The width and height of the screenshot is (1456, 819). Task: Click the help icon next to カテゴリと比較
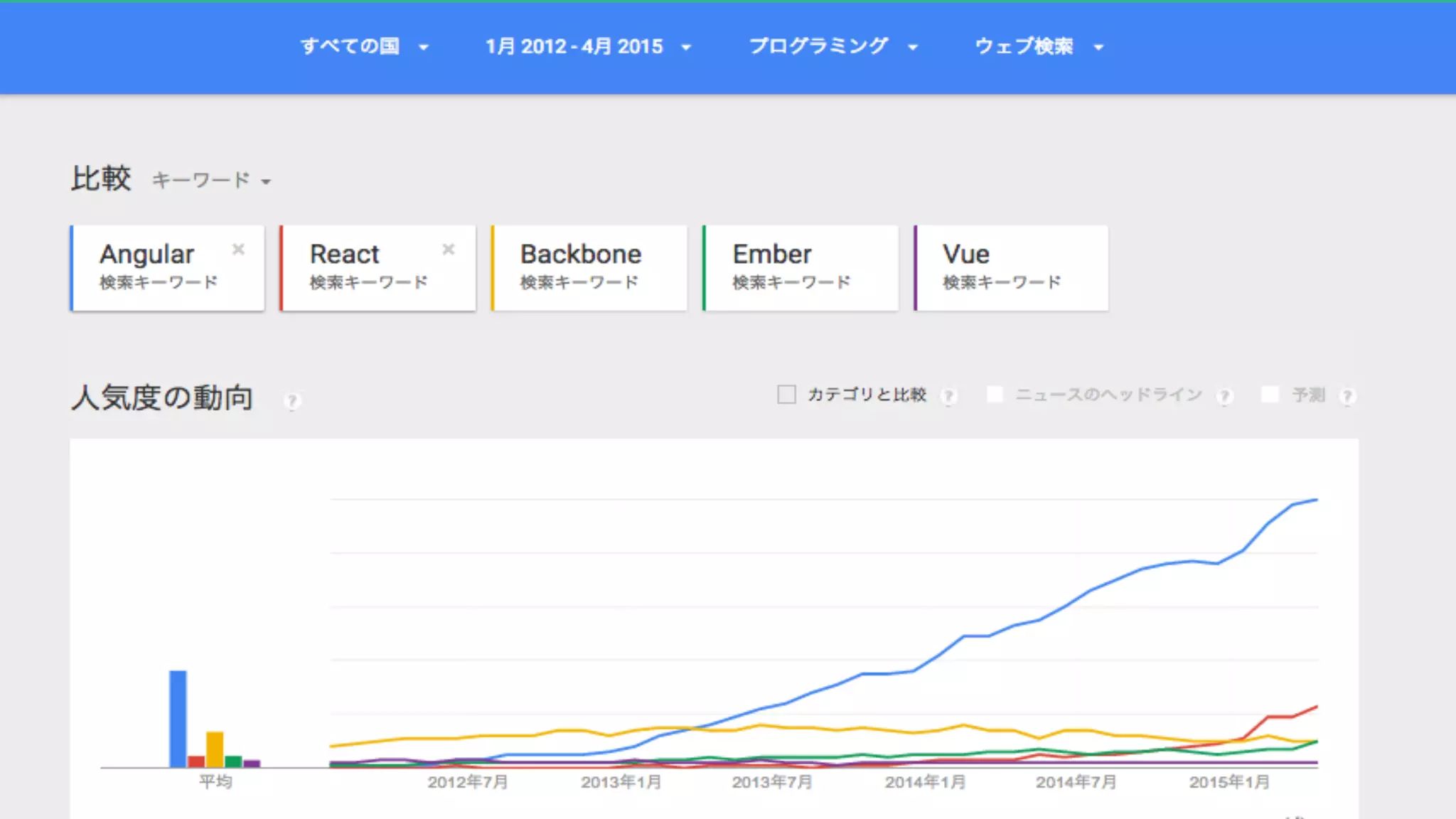click(948, 396)
